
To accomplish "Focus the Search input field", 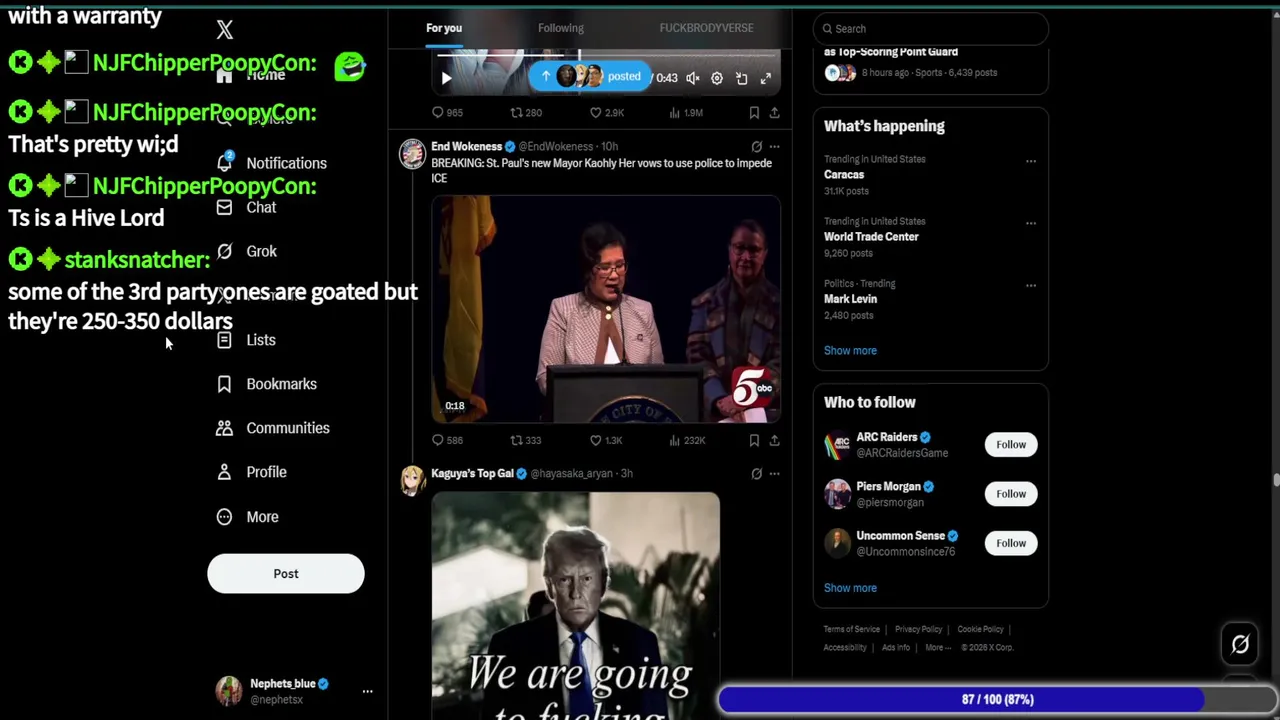I will pyautogui.click(x=931, y=29).
